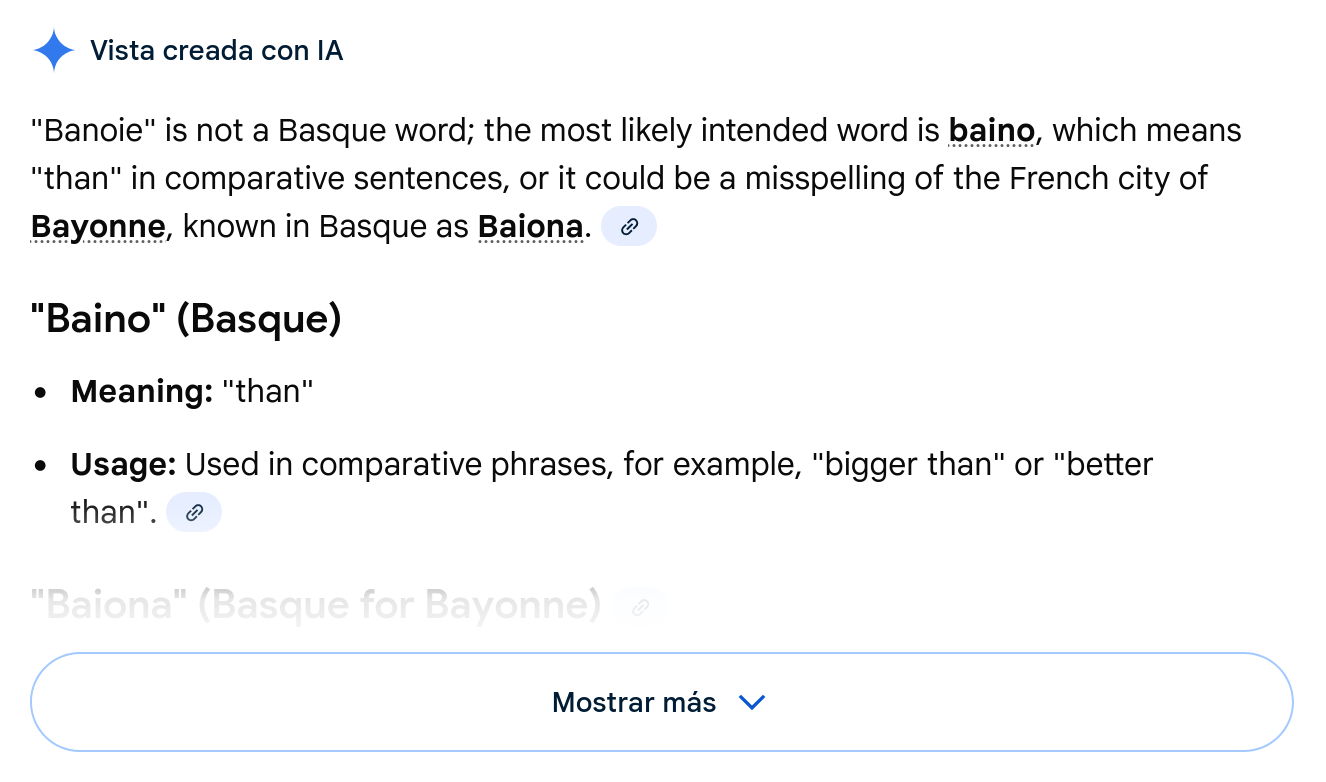Open the underlined "Baiona" term in paragraph
1326x782 pixels.
tap(530, 228)
